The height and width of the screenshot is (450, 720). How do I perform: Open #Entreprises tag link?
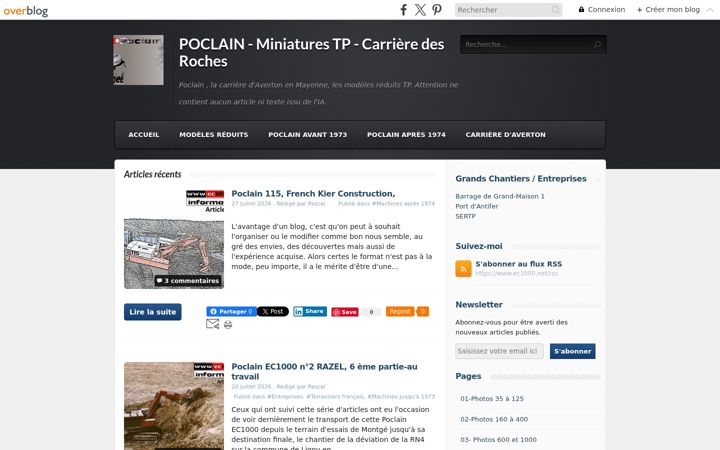point(285,396)
